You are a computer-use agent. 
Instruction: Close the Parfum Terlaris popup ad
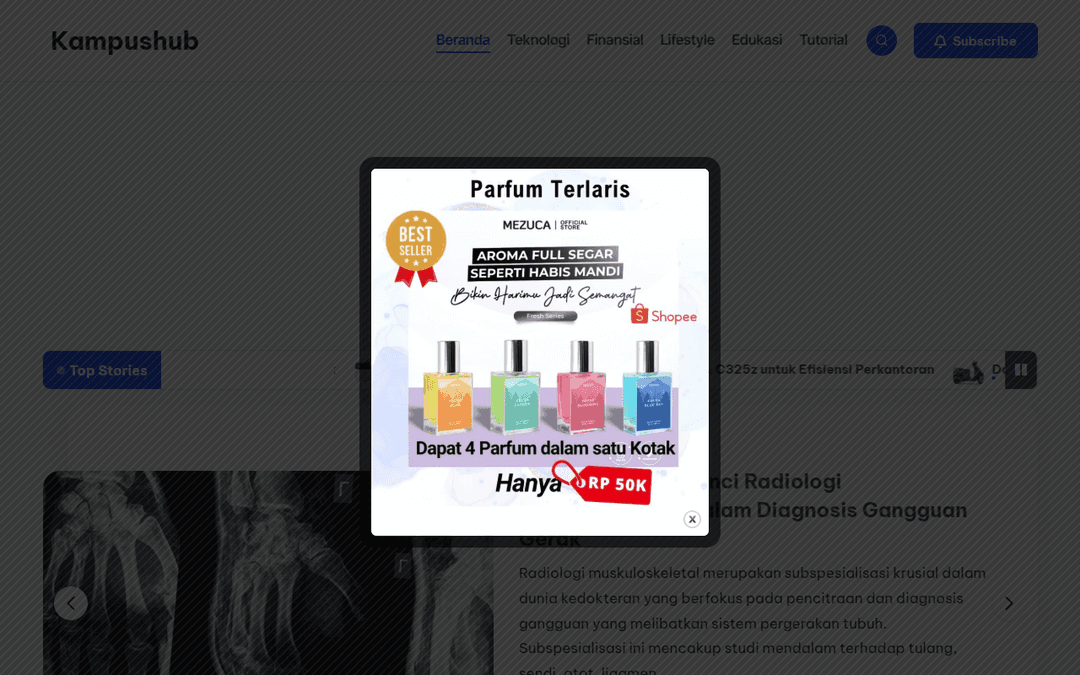[692, 519]
